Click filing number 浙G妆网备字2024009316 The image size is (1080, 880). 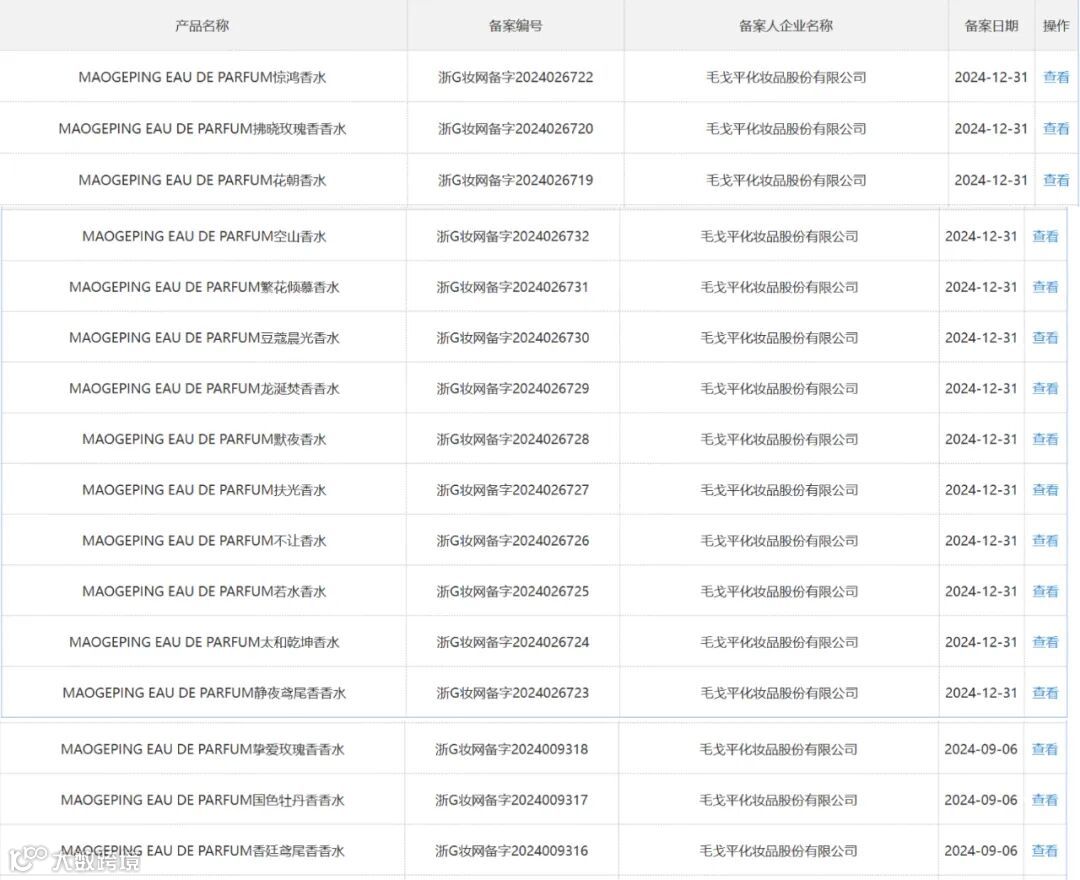point(512,850)
